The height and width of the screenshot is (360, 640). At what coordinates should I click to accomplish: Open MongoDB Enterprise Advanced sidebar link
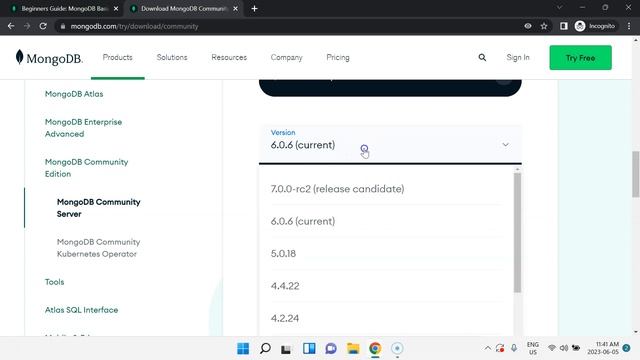click(x=83, y=128)
